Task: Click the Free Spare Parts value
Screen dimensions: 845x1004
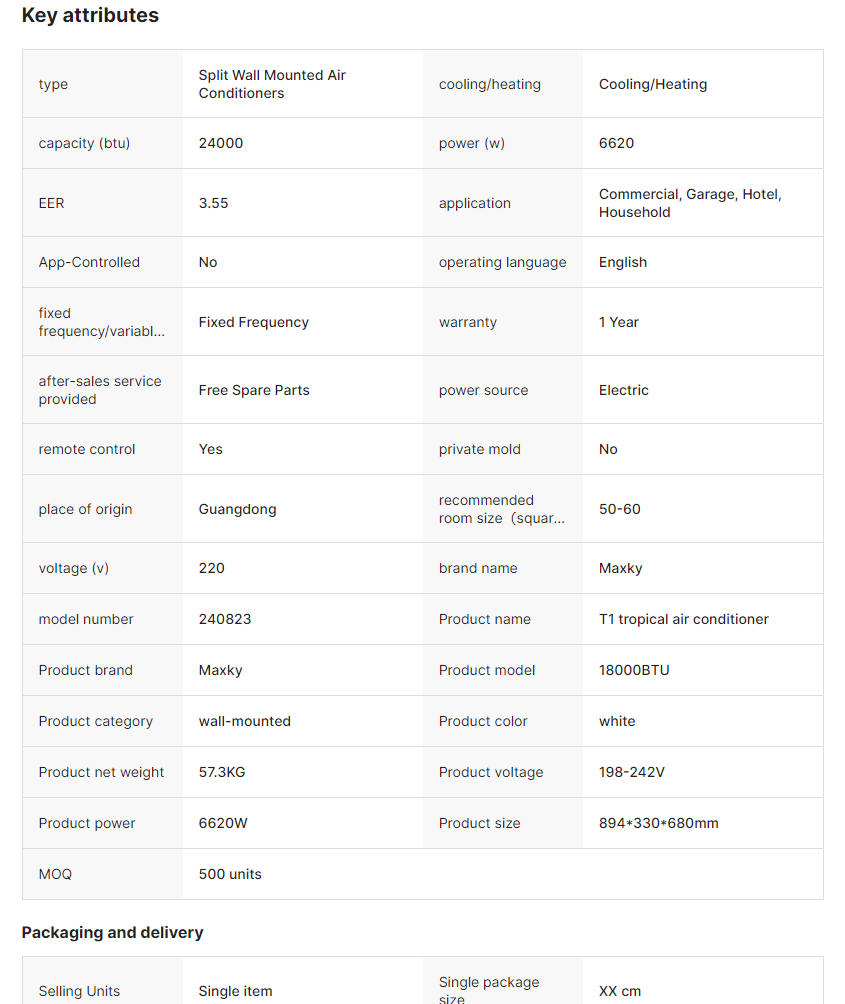Action: click(254, 390)
